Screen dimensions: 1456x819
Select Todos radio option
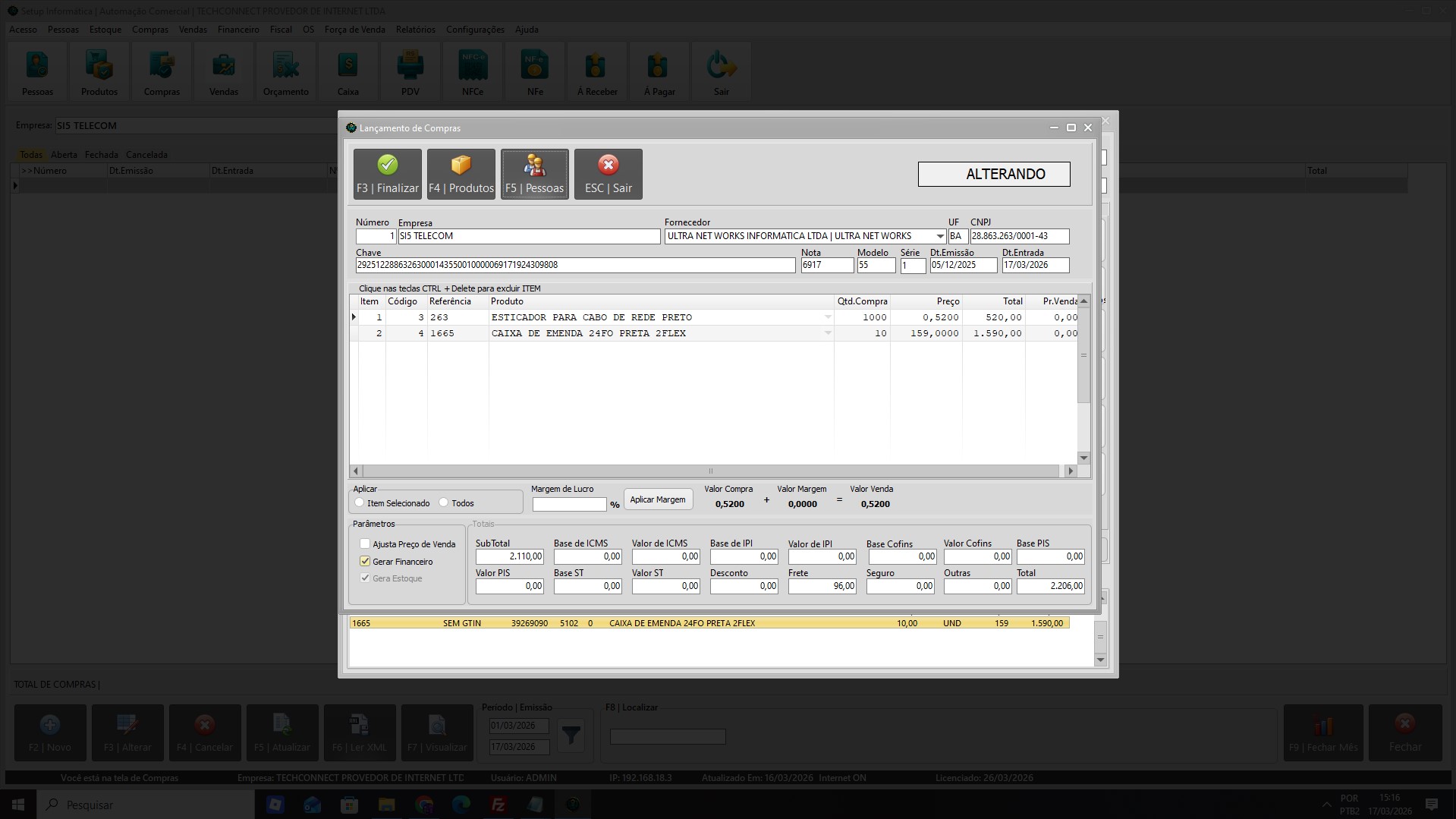[x=444, y=502]
